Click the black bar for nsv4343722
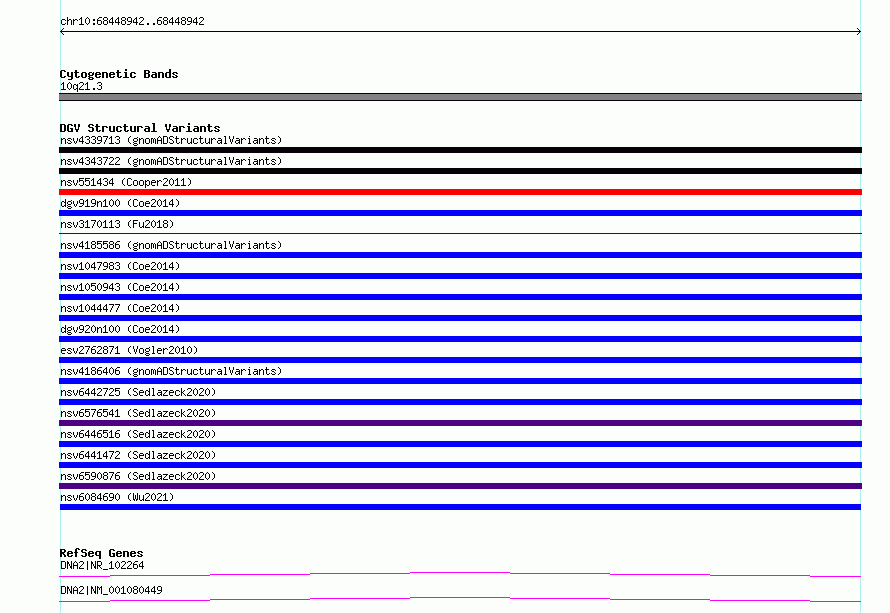Screen dimensions: 890x613 (460, 171)
